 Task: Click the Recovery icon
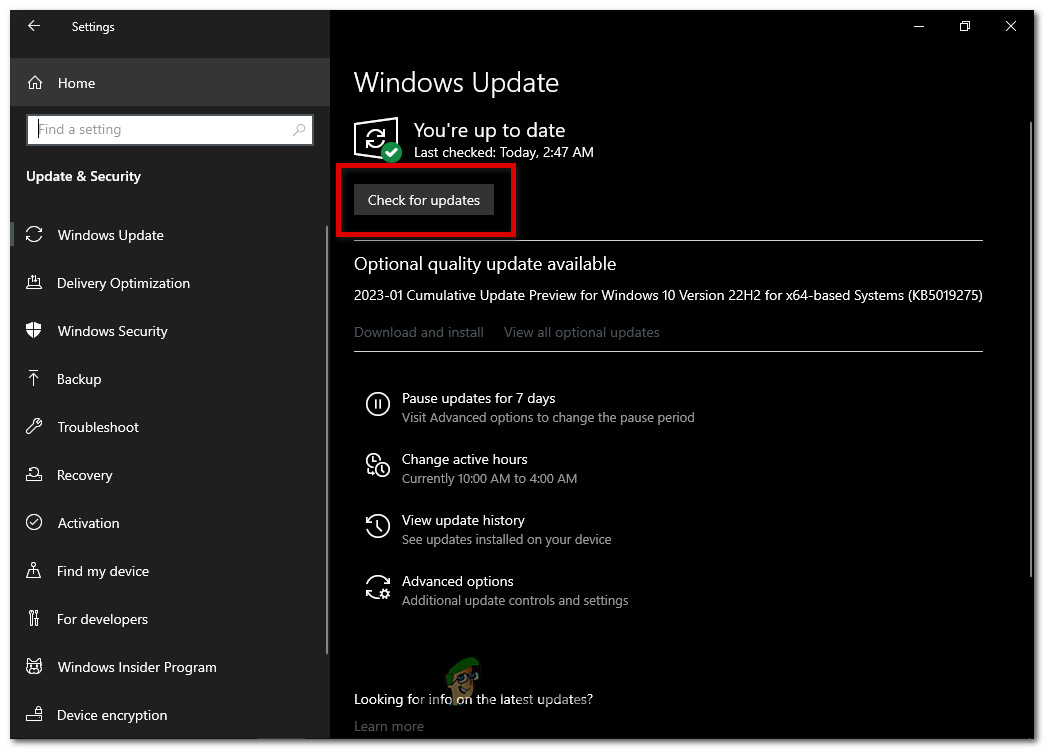pyautogui.click(x=36, y=475)
